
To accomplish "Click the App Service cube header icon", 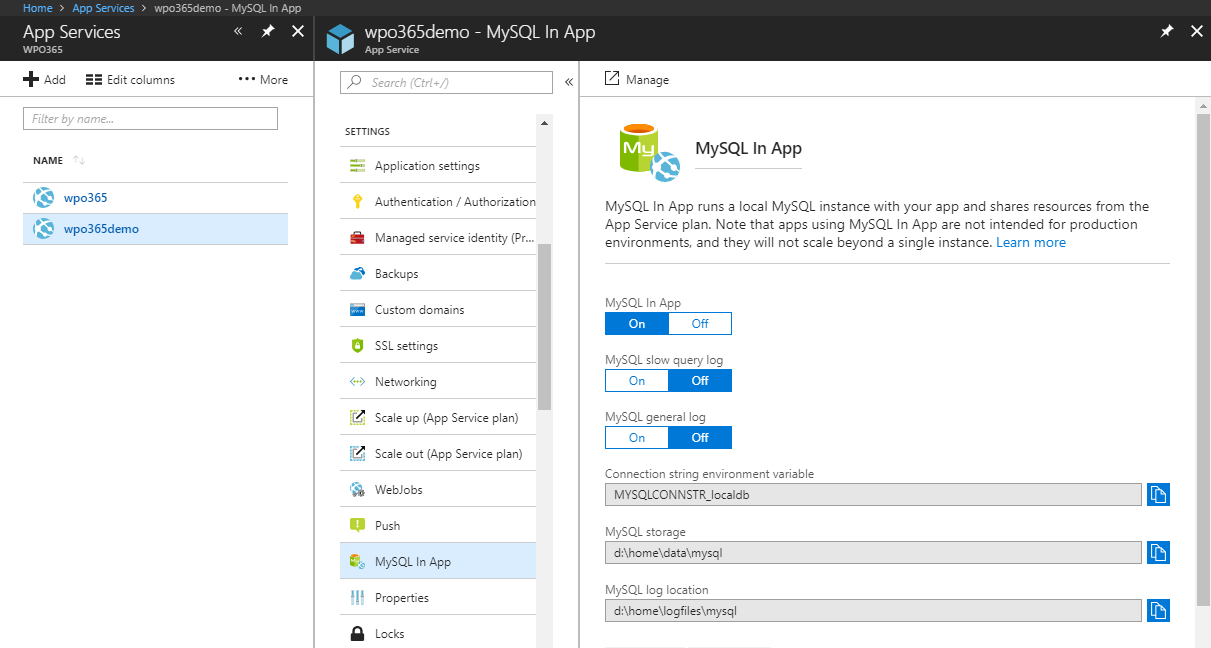I will tap(341, 38).
